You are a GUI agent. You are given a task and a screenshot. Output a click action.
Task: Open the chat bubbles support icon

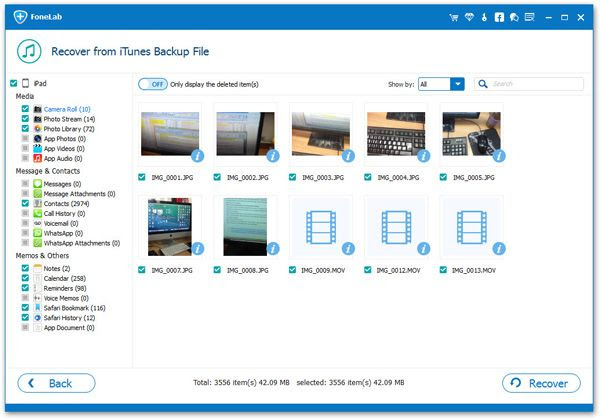tap(514, 17)
